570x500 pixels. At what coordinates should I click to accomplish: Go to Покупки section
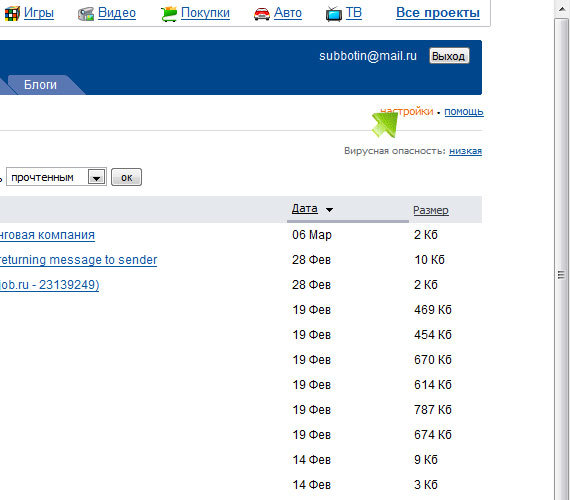(205, 13)
